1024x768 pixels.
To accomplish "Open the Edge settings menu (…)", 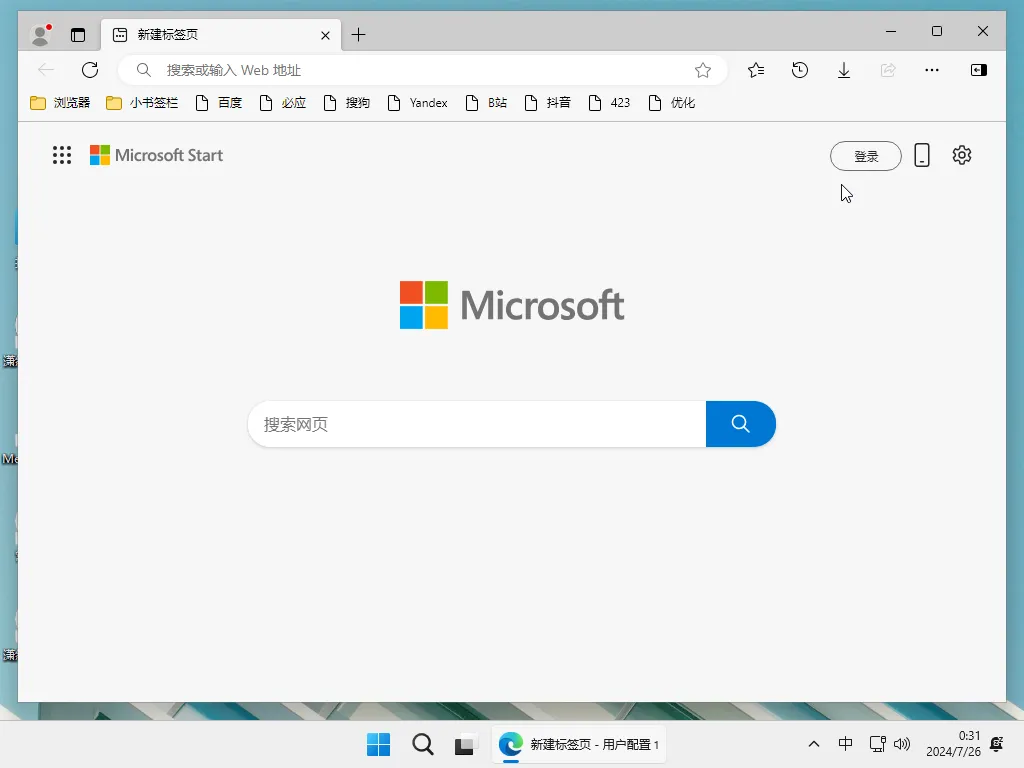I will pos(932,70).
